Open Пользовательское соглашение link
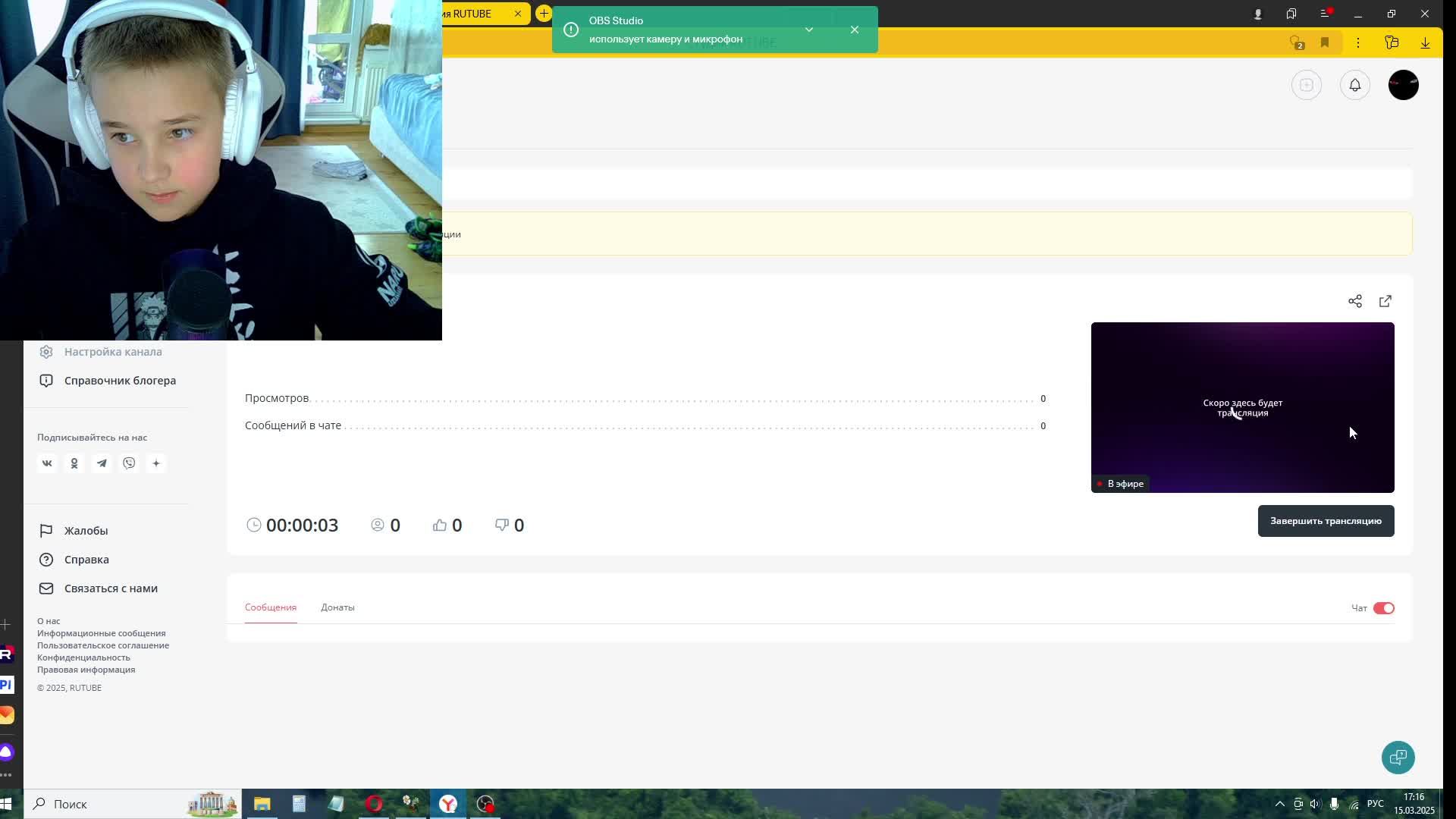This screenshot has height=819, width=1456. tap(103, 645)
